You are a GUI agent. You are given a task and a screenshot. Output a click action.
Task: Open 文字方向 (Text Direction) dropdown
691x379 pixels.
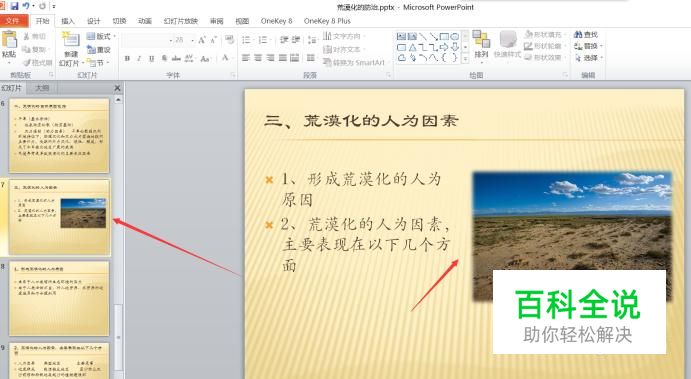pyautogui.click(x=343, y=36)
